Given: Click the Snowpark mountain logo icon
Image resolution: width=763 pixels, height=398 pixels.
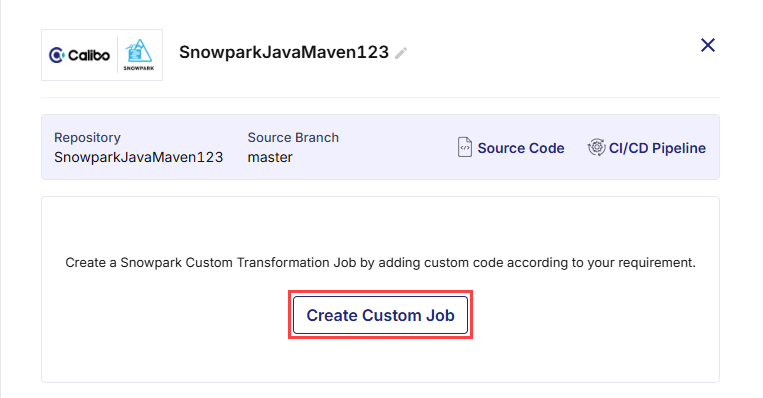Looking at the screenshot, I should 139,51.
